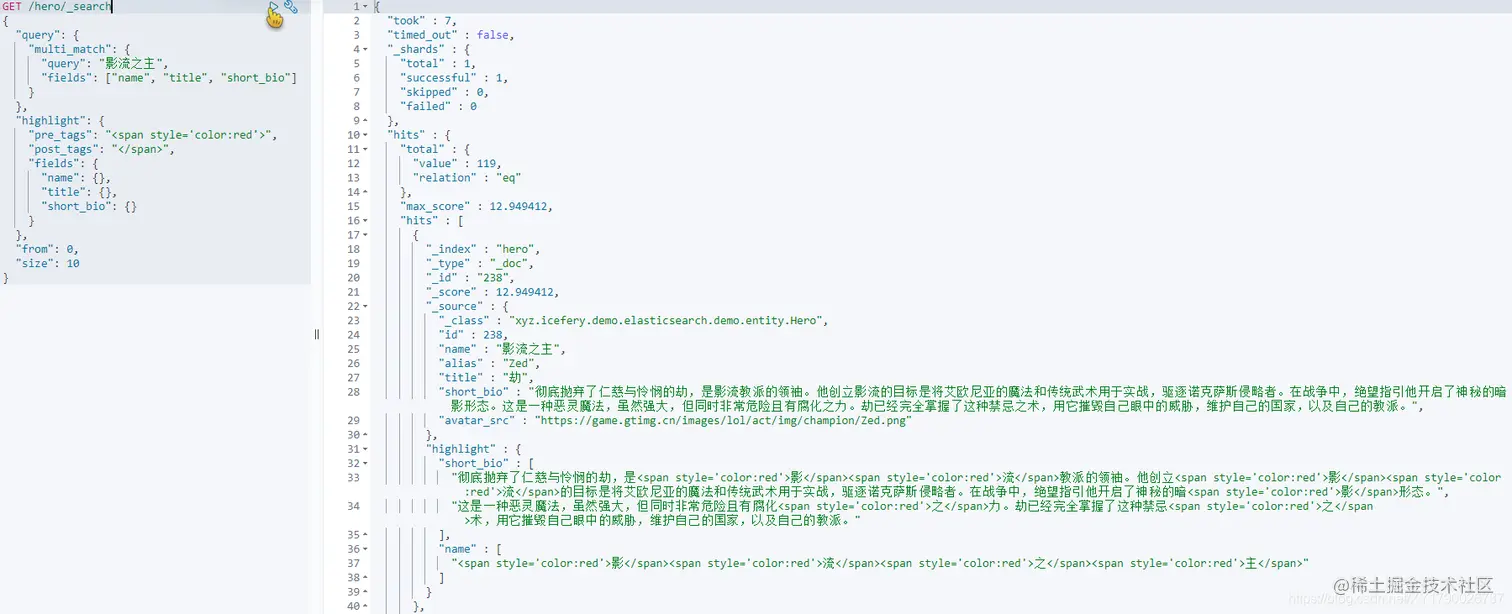
Task: Click the "alias" : "Zed" line
Action: coord(490,363)
